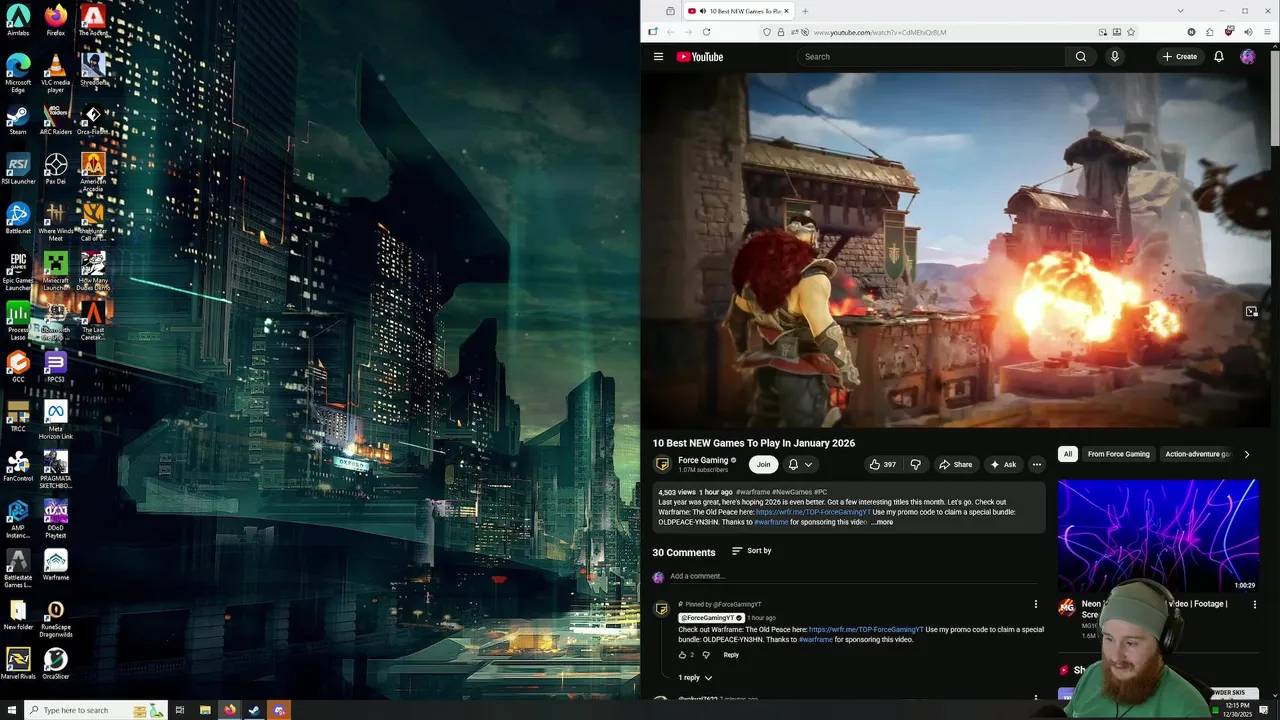Open Epic Games Launcher desktop icon

coord(18,270)
